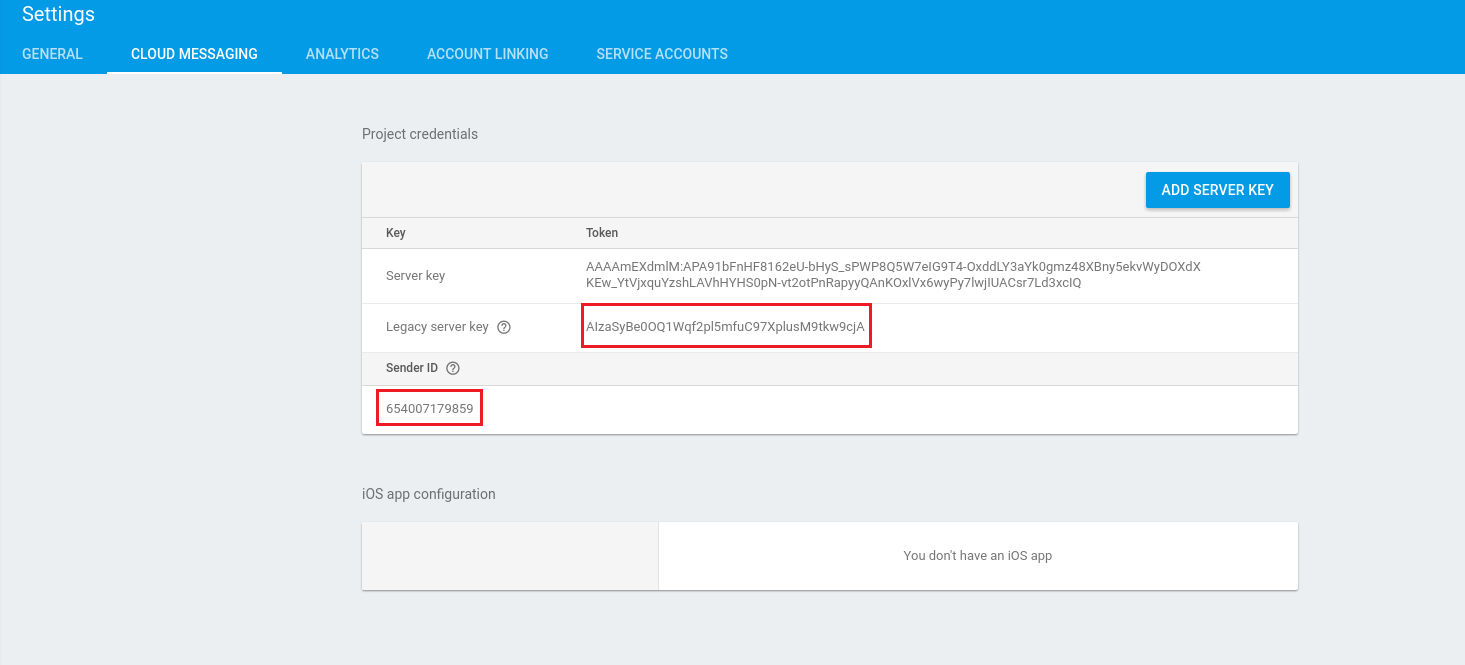Click the Sender ID label text
The image size is (1465, 665).
coord(412,368)
